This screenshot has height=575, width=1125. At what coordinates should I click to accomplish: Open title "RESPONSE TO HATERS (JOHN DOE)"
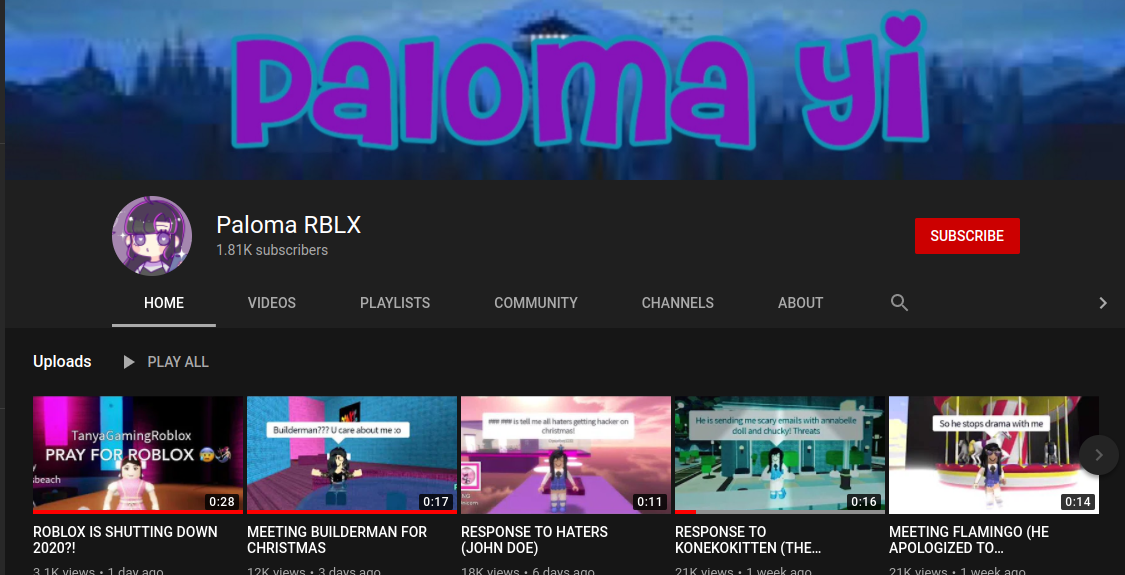coord(535,540)
